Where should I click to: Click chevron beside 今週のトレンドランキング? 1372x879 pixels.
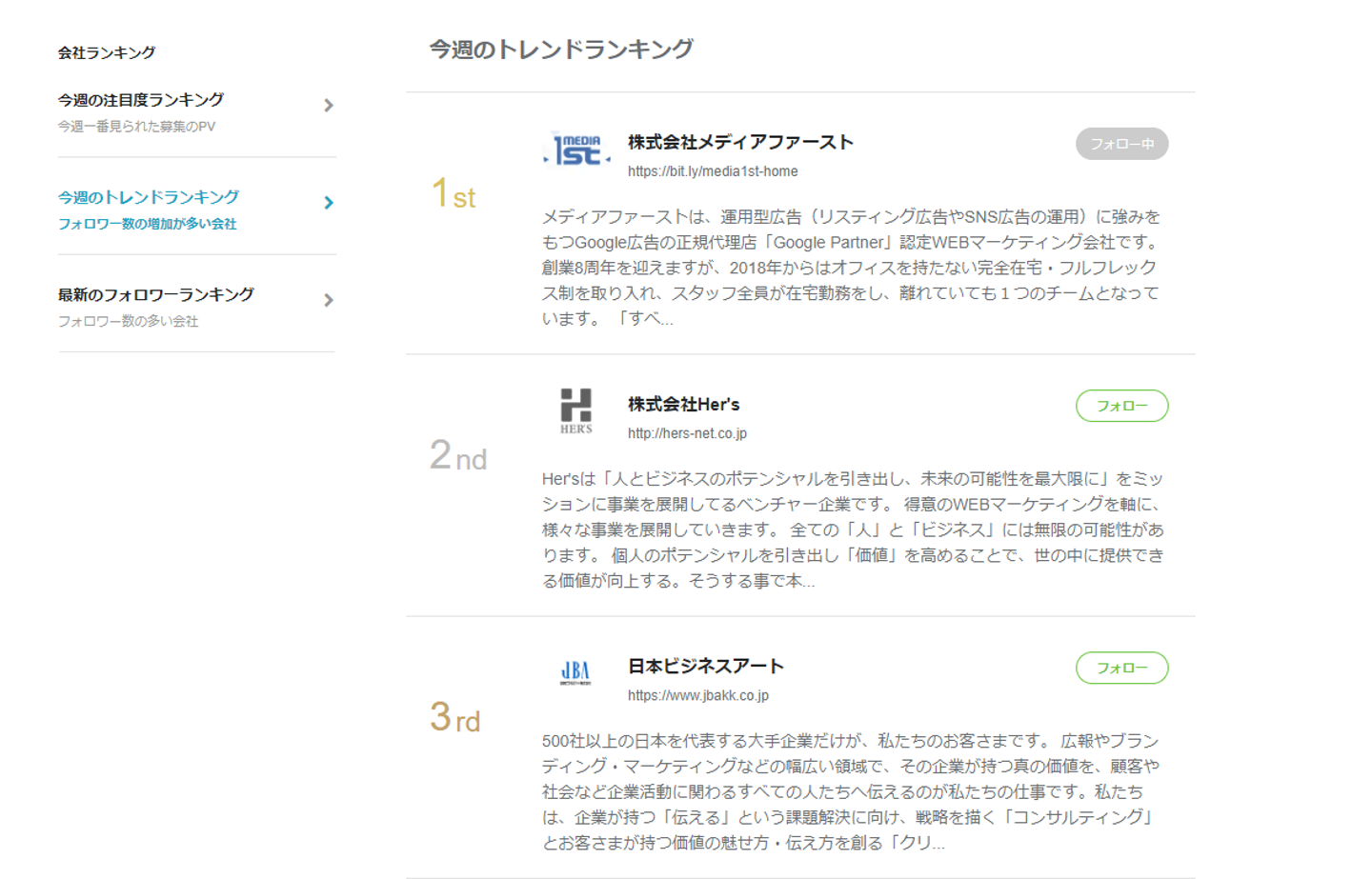coord(329,203)
